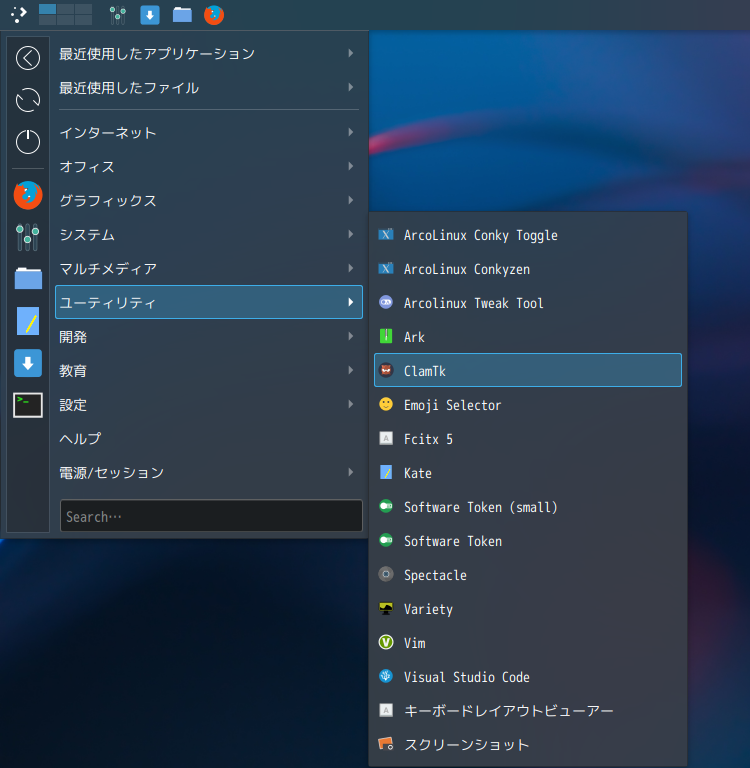Viewport: 750px width, 768px height.
Task: Click the Visual Studio Code icon
Action: point(386,676)
